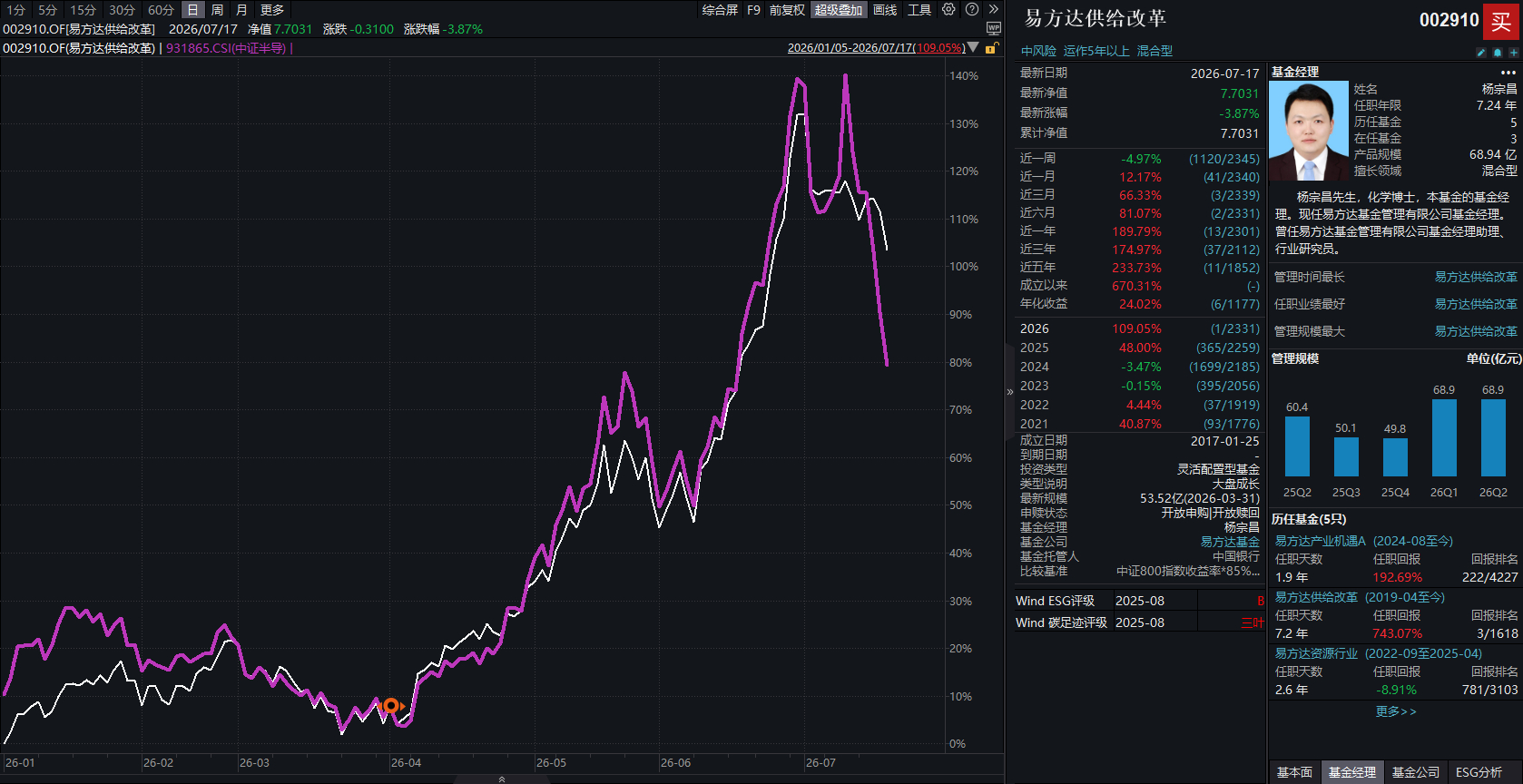Image resolution: width=1523 pixels, height=784 pixels.
Task: Toggle the date range lock icon
Action: coord(992,48)
